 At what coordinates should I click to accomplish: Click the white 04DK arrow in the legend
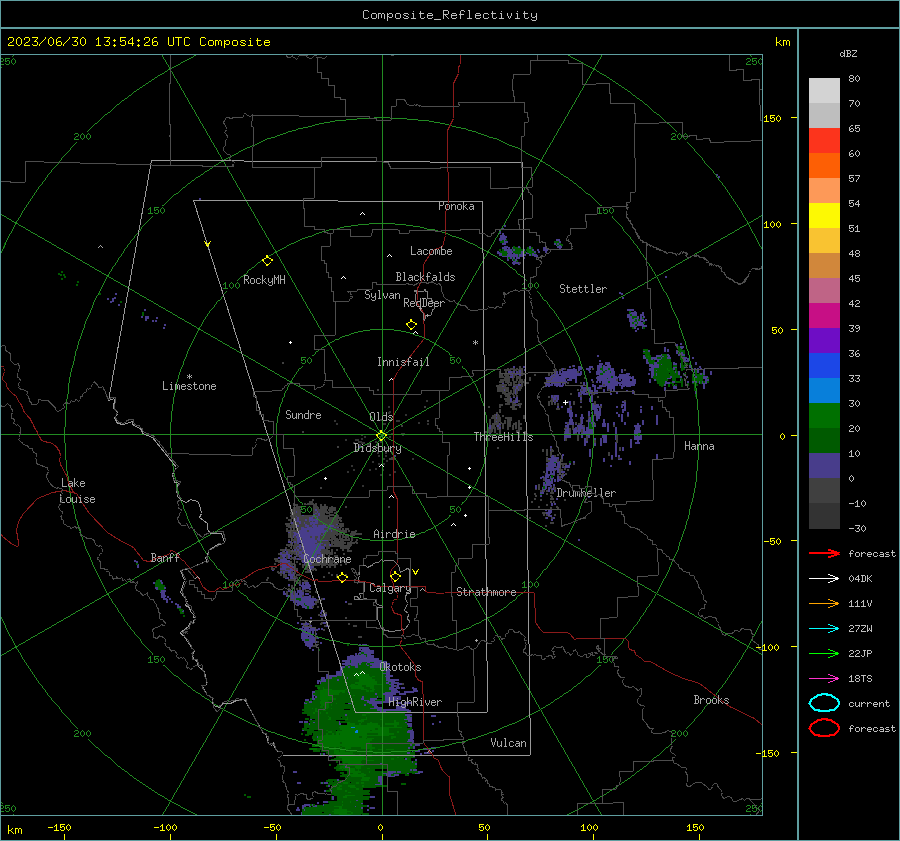(x=824, y=579)
